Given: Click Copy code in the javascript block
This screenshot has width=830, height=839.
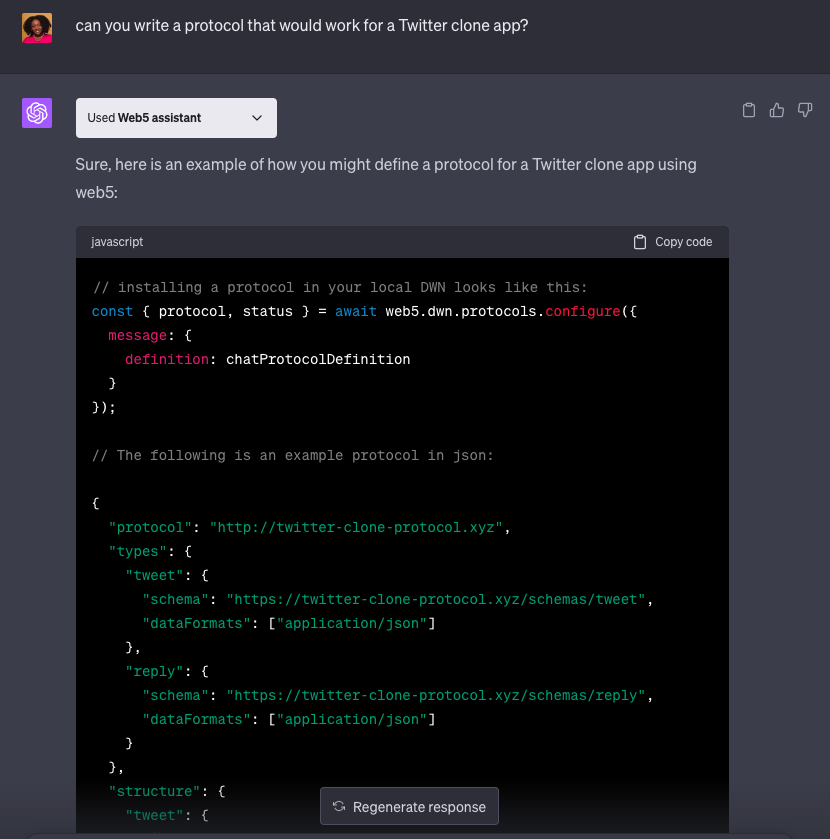Looking at the screenshot, I should click(673, 242).
